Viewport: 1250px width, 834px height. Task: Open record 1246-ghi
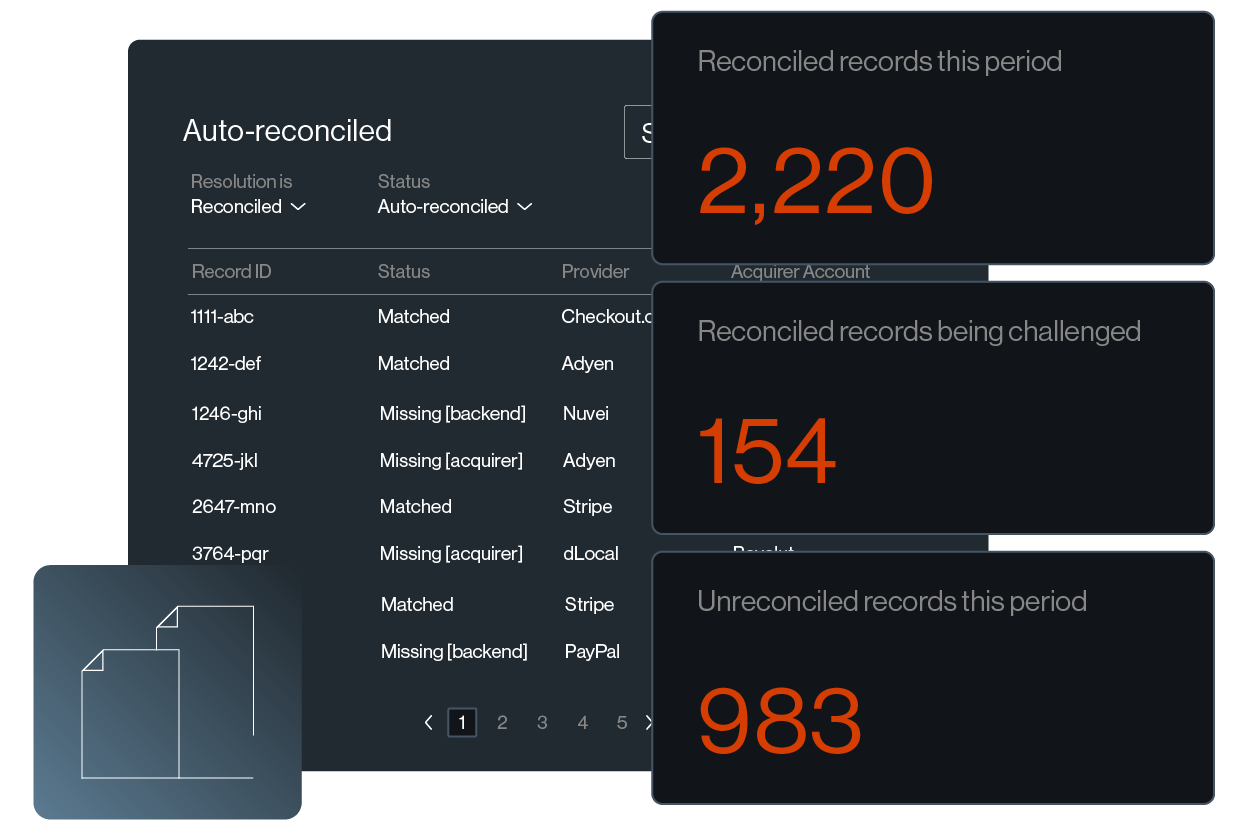(226, 414)
